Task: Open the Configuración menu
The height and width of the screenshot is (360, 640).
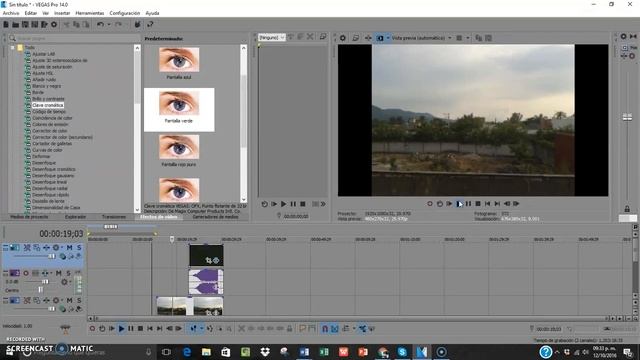Action: coord(124,13)
